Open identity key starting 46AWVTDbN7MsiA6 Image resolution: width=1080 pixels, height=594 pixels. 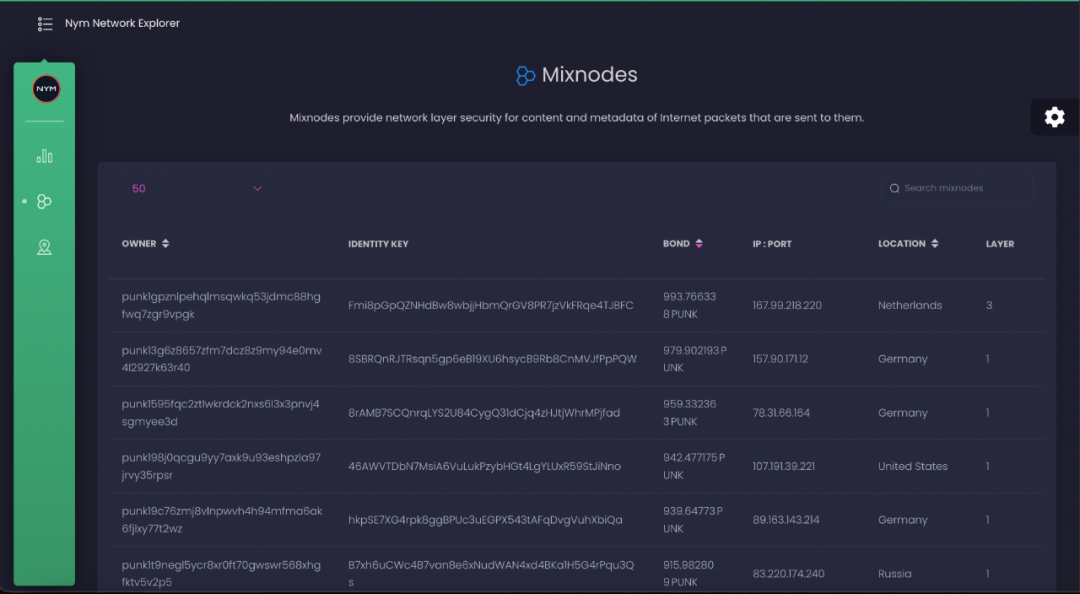point(484,467)
